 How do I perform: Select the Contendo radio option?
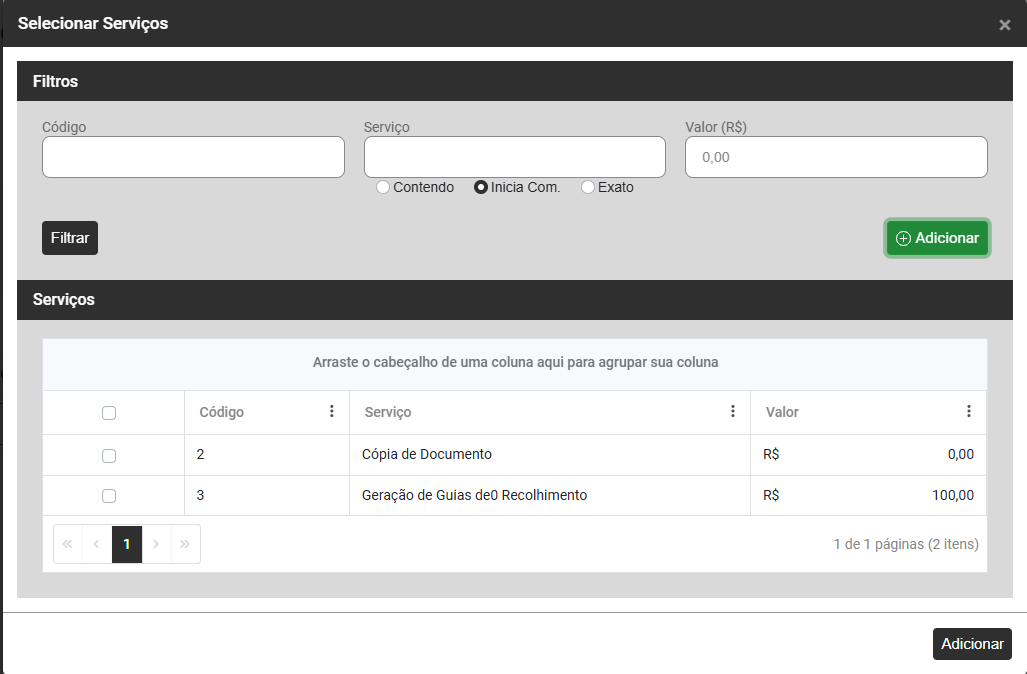383,187
